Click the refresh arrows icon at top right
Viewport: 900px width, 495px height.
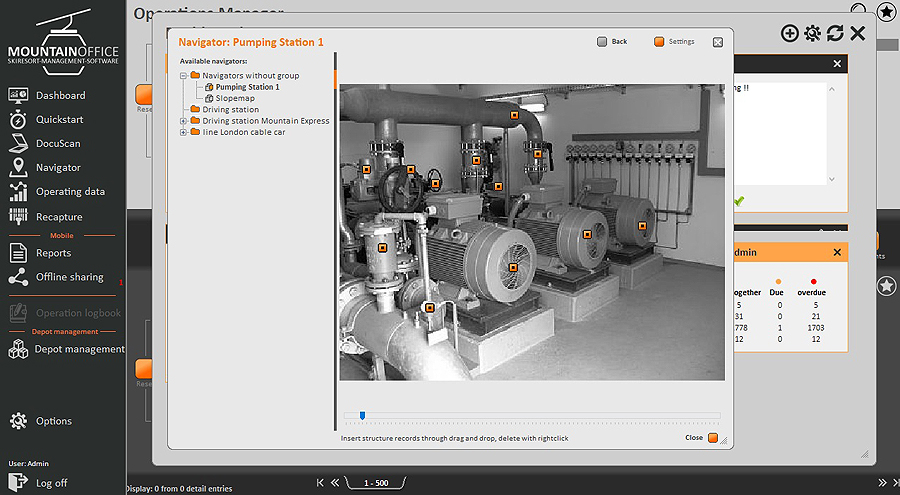pyautogui.click(x=835, y=34)
